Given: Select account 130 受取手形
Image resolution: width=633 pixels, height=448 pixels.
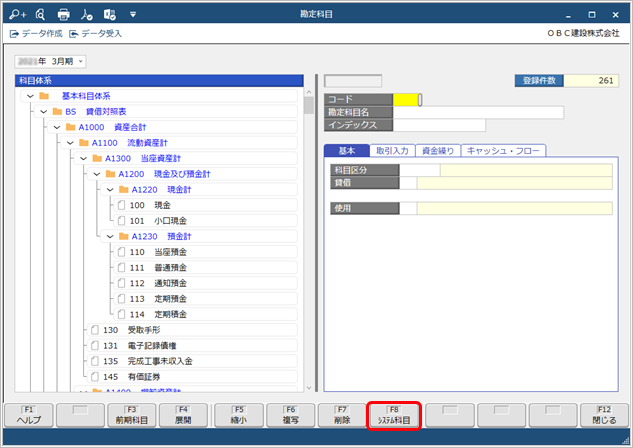Looking at the screenshot, I should coord(192,330).
